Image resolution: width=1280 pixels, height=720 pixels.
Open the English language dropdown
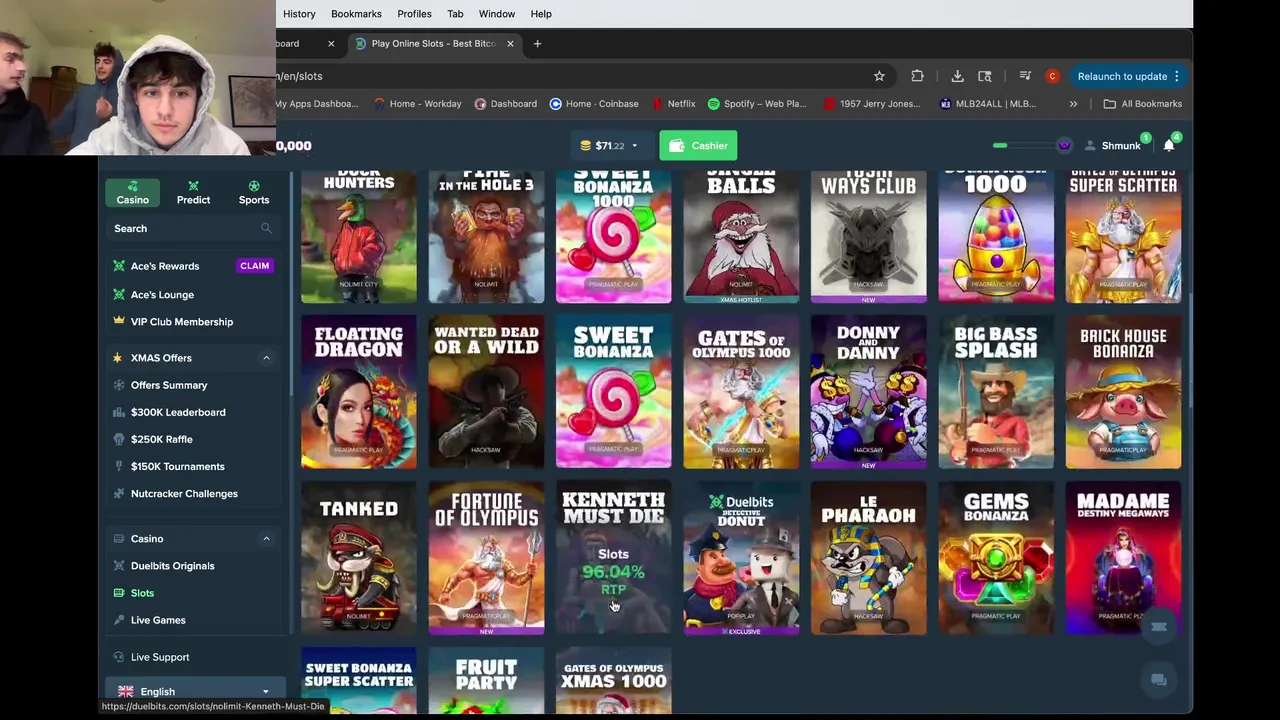coord(195,691)
